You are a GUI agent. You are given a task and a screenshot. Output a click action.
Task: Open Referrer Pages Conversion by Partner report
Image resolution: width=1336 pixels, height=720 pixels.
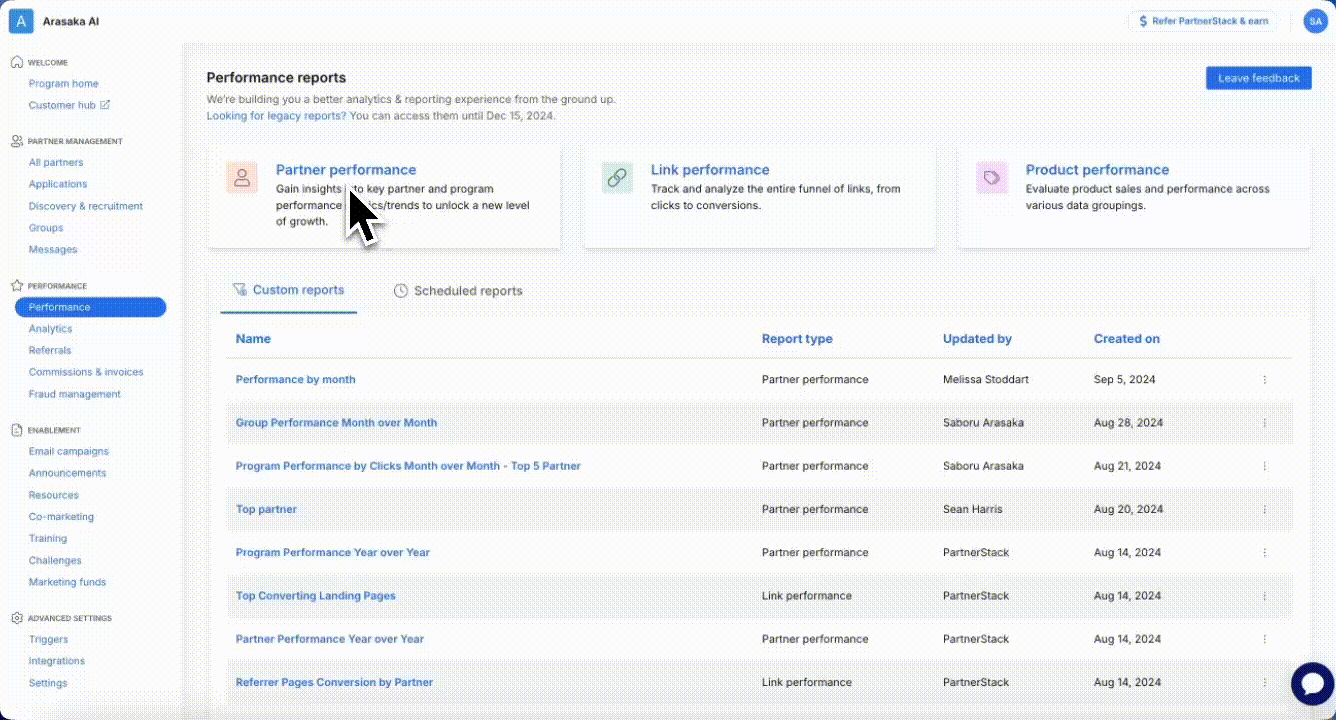coord(334,682)
